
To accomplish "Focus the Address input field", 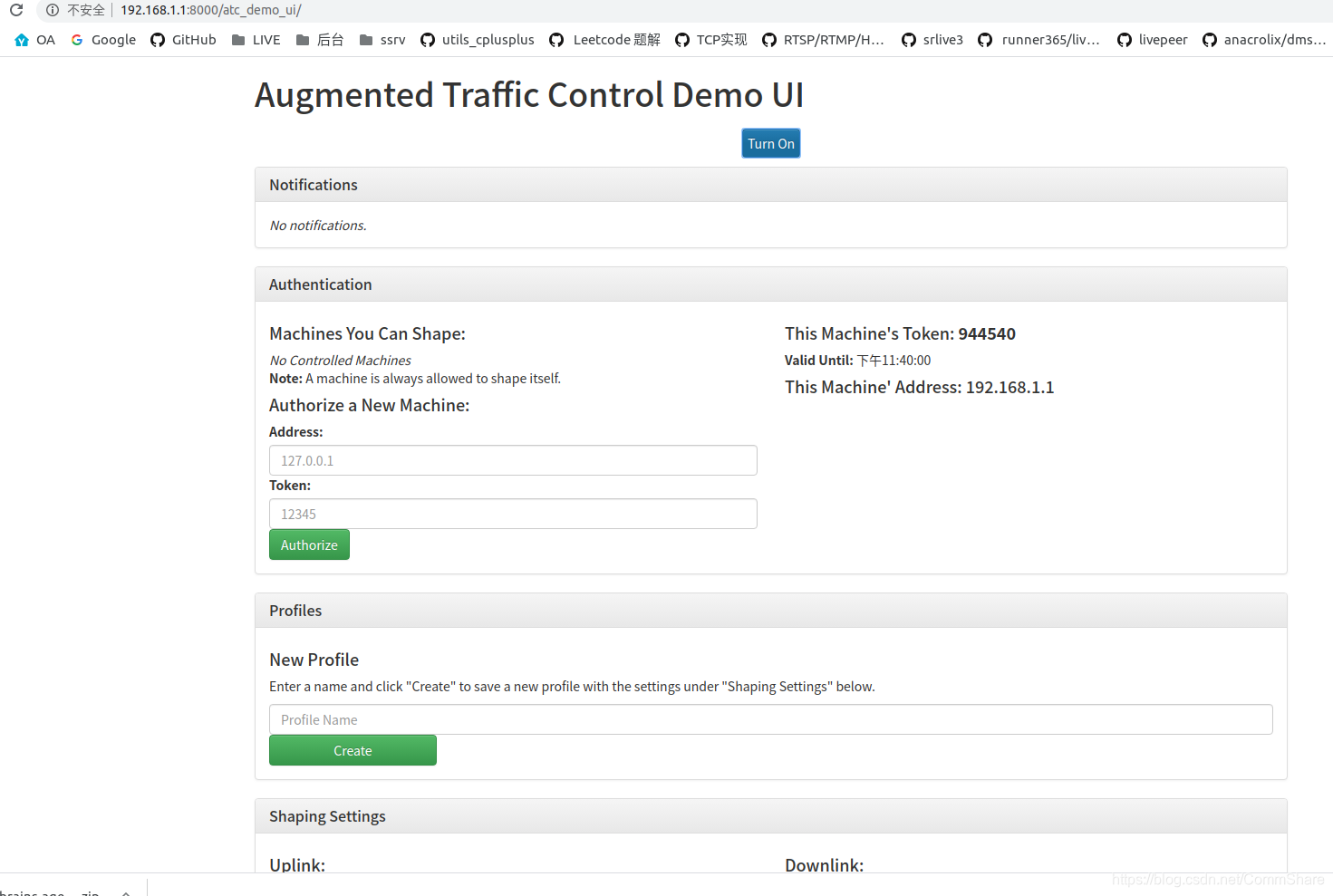I will click(513, 460).
